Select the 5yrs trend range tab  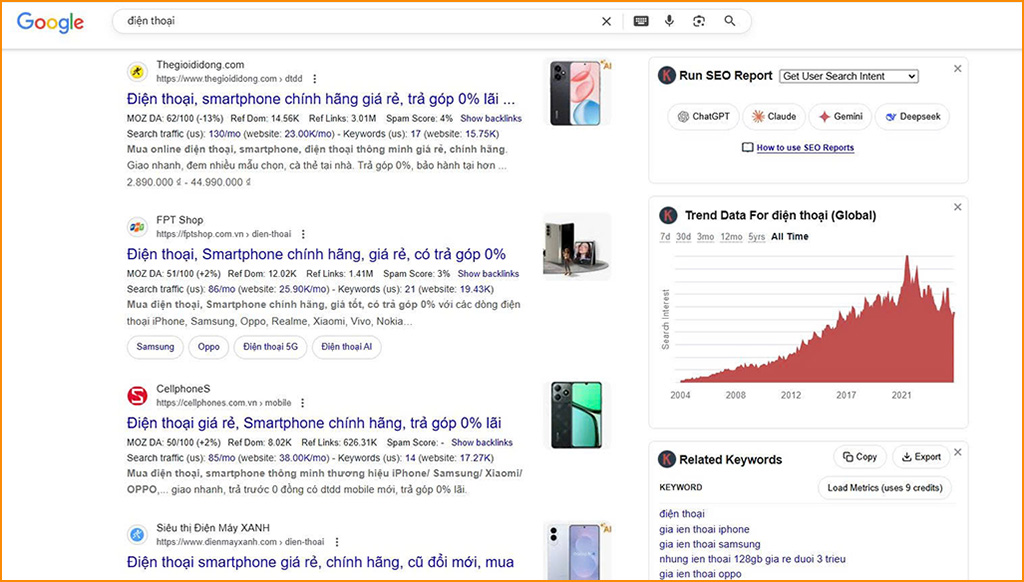coord(756,236)
